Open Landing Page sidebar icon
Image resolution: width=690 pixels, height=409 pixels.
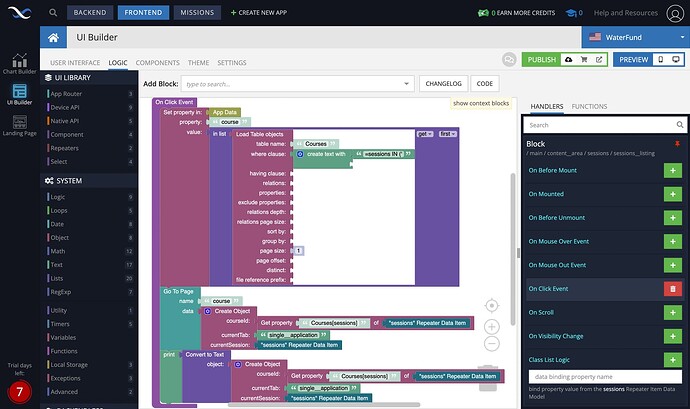point(19,125)
